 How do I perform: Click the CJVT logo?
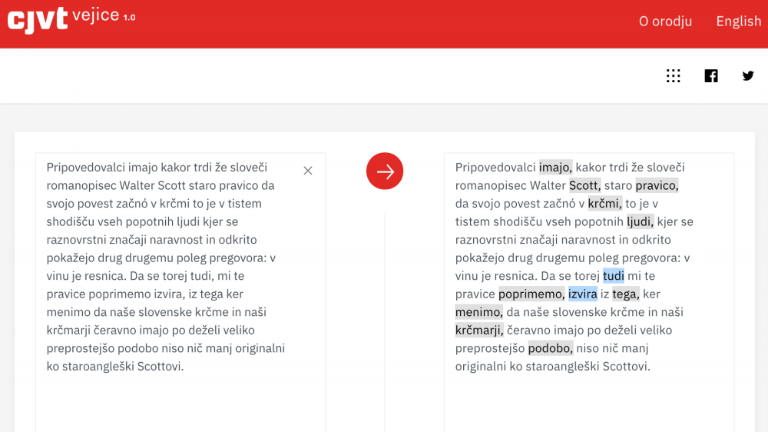(37, 20)
